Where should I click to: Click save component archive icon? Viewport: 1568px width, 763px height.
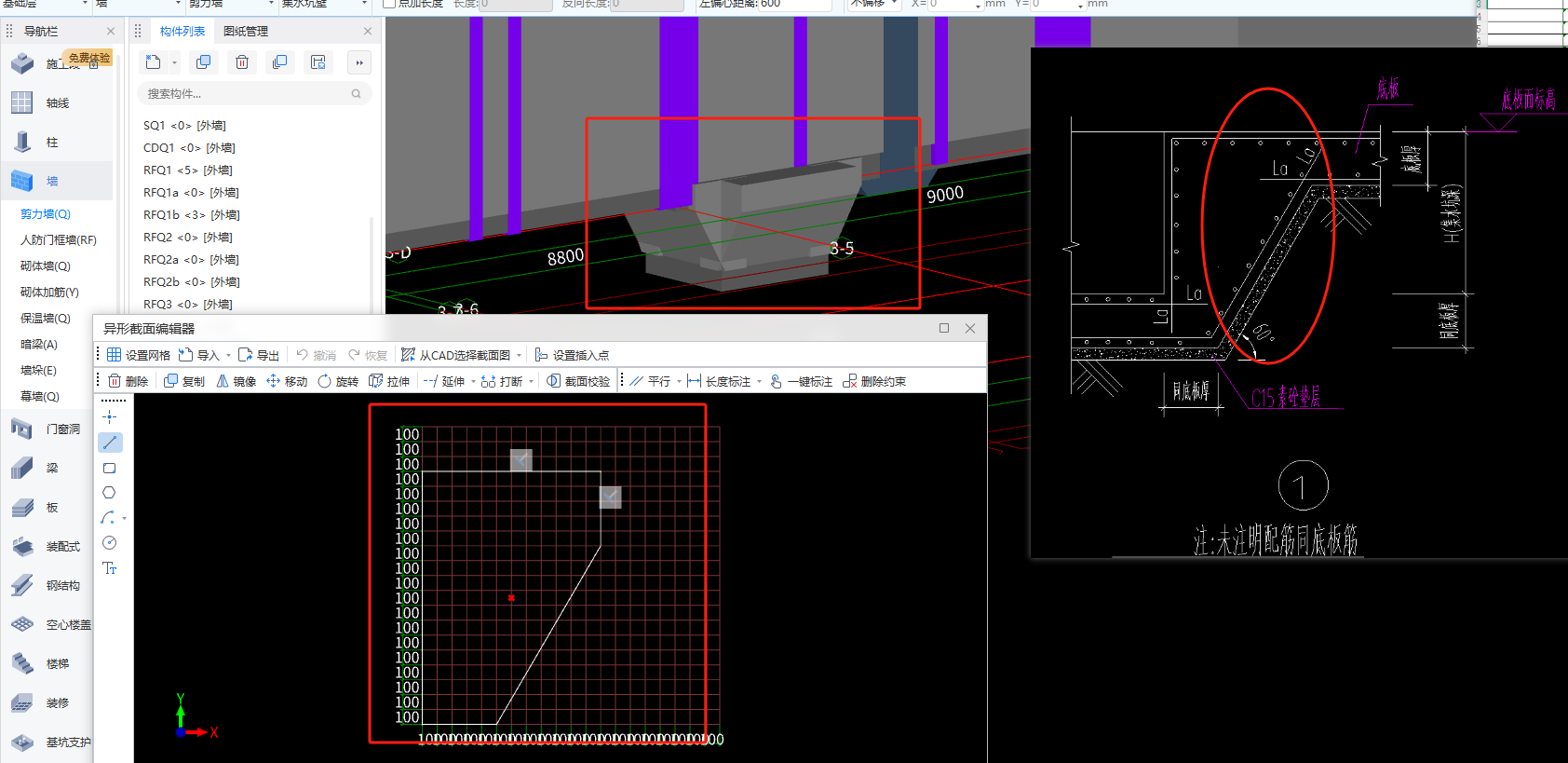click(318, 62)
